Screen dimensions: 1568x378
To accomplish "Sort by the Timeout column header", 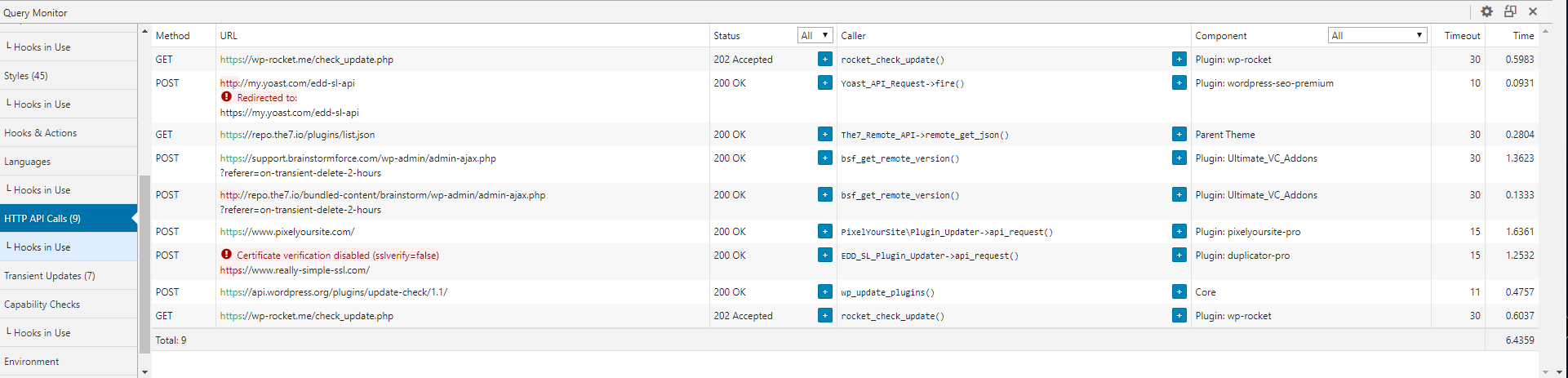I will pos(1462,36).
